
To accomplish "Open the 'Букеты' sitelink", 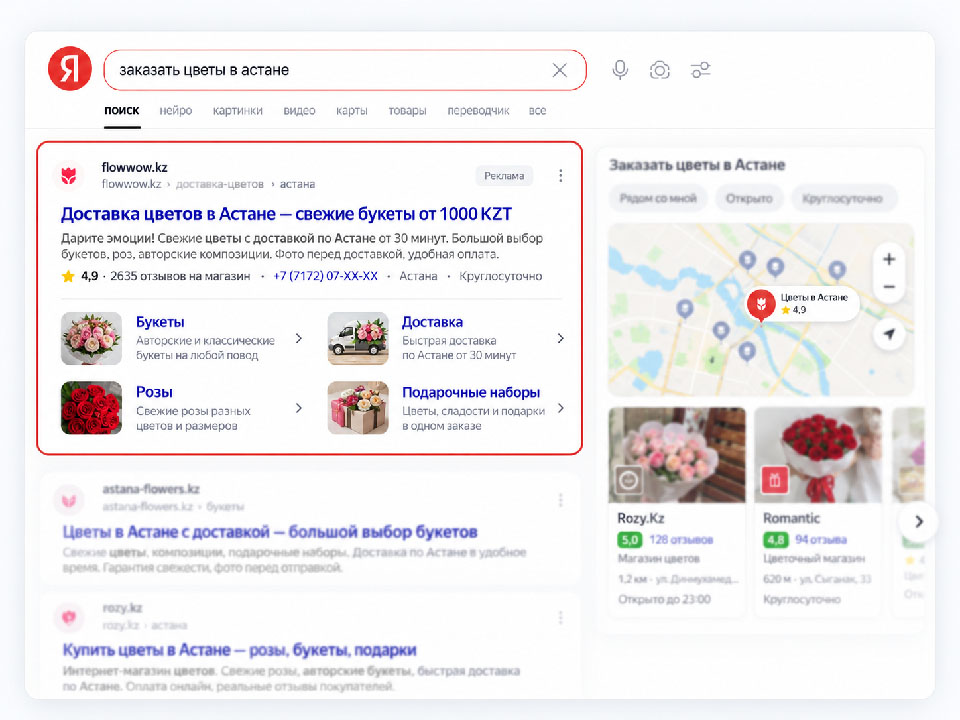I will click(x=160, y=322).
